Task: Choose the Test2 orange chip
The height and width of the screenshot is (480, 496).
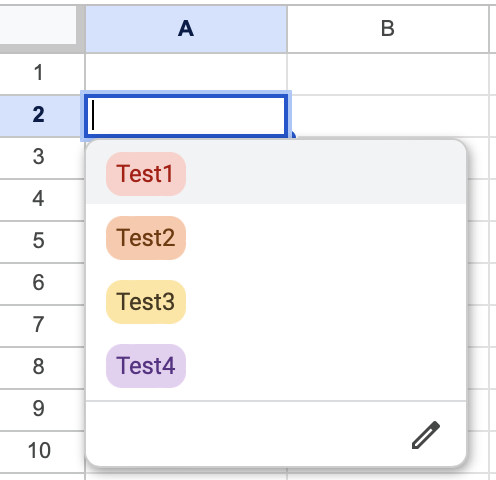Action: pyautogui.click(x=146, y=238)
